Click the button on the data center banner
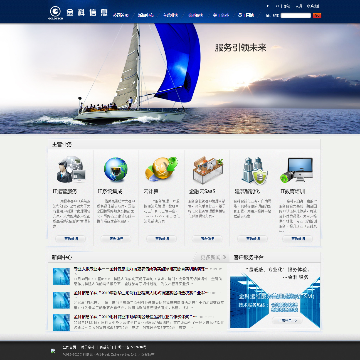 (287, 320)
